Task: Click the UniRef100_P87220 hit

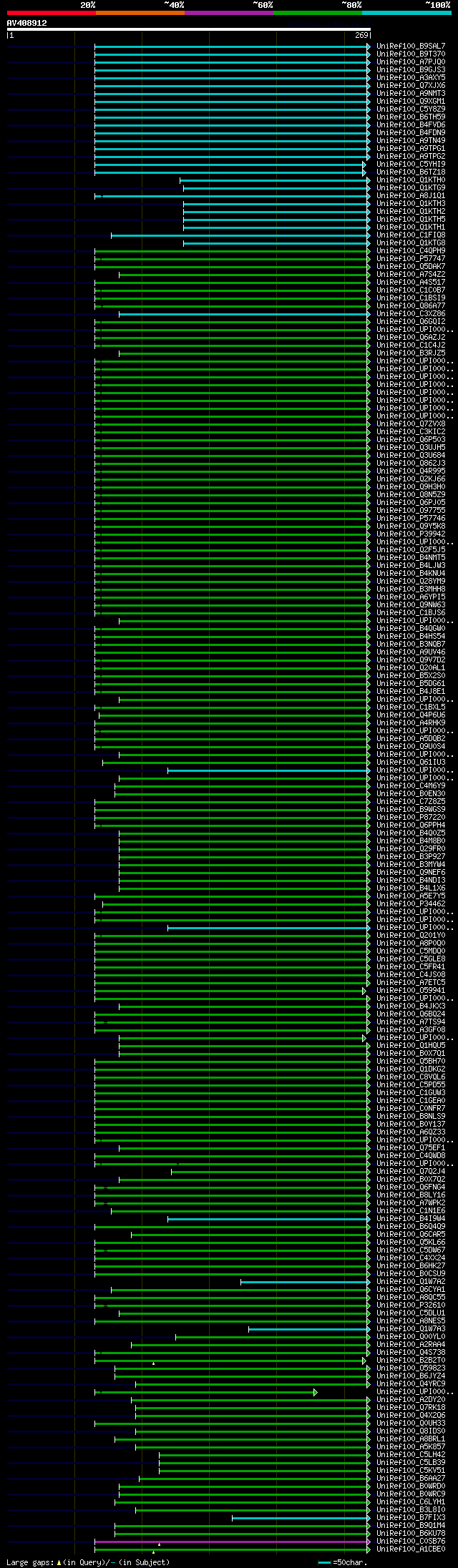Action: coord(411,818)
